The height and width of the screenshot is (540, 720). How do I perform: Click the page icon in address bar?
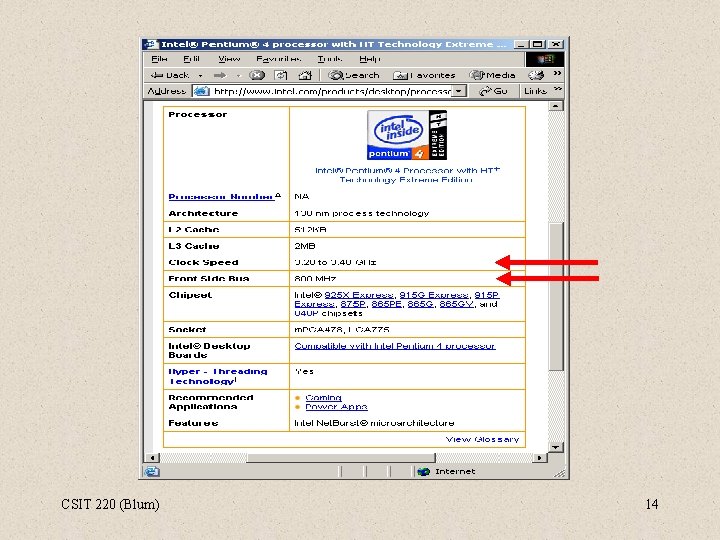(201, 91)
